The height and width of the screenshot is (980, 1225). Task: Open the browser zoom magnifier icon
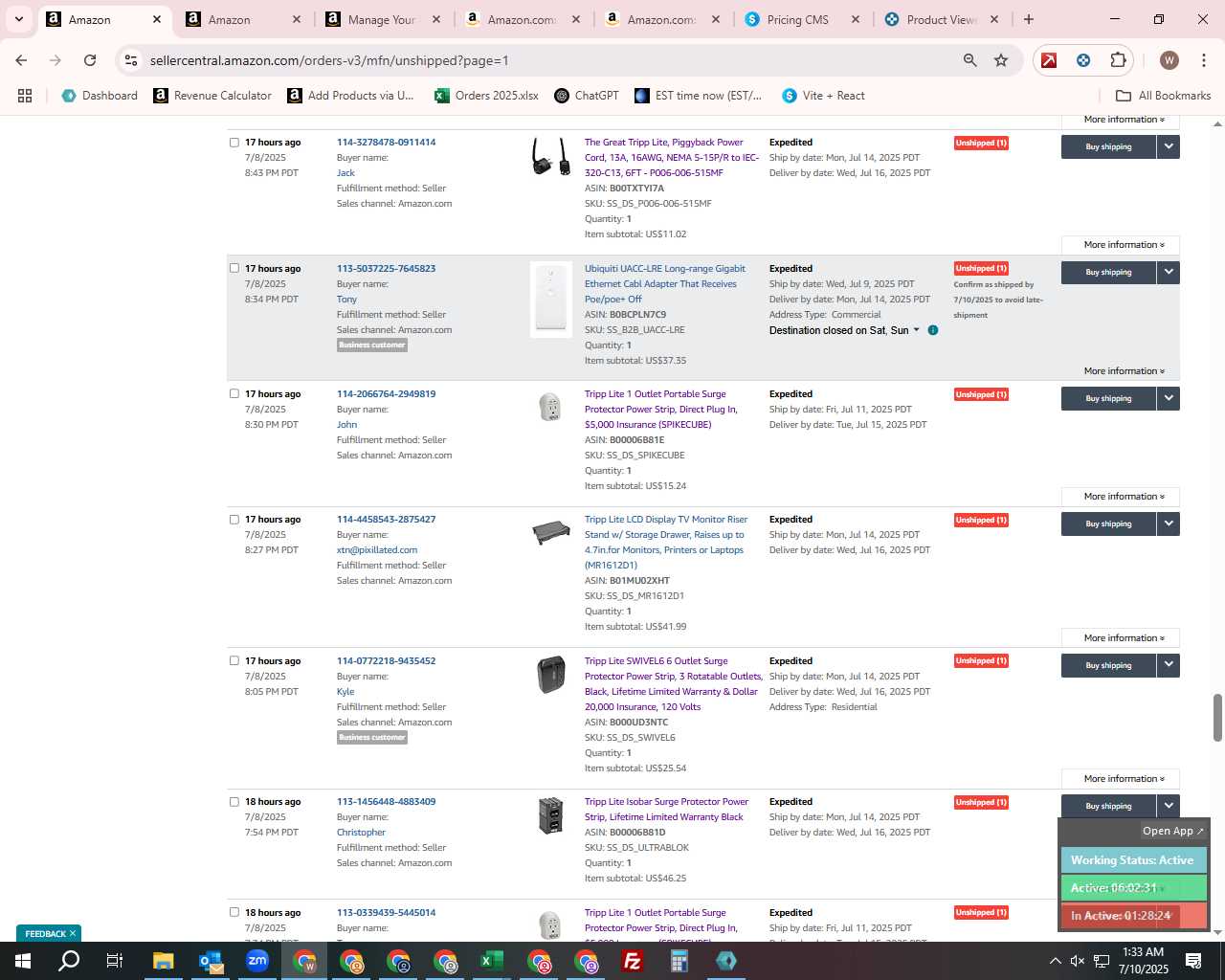pos(970,60)
